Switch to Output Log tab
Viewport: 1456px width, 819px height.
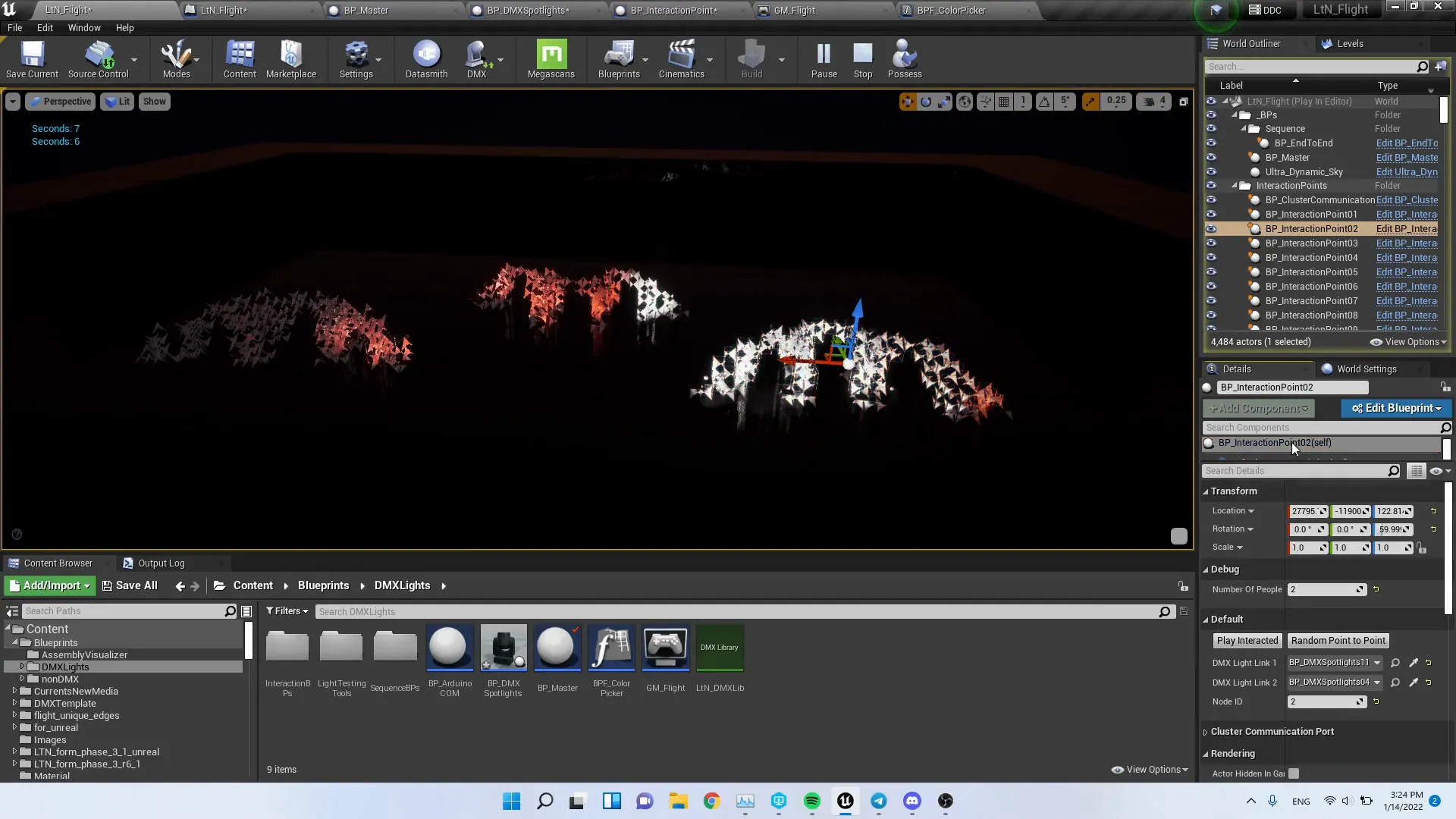click(x=161, y=563)
